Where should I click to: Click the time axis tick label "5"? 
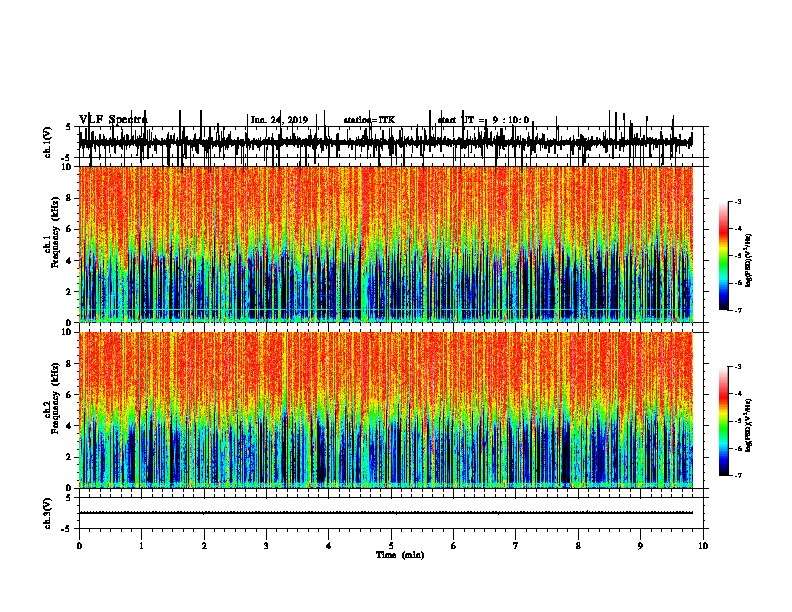(391, 546)
